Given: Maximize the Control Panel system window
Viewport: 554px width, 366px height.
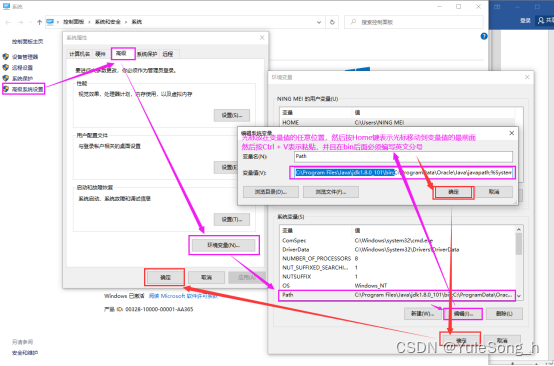Looking at the screenshot, I should tap(458, 7).
